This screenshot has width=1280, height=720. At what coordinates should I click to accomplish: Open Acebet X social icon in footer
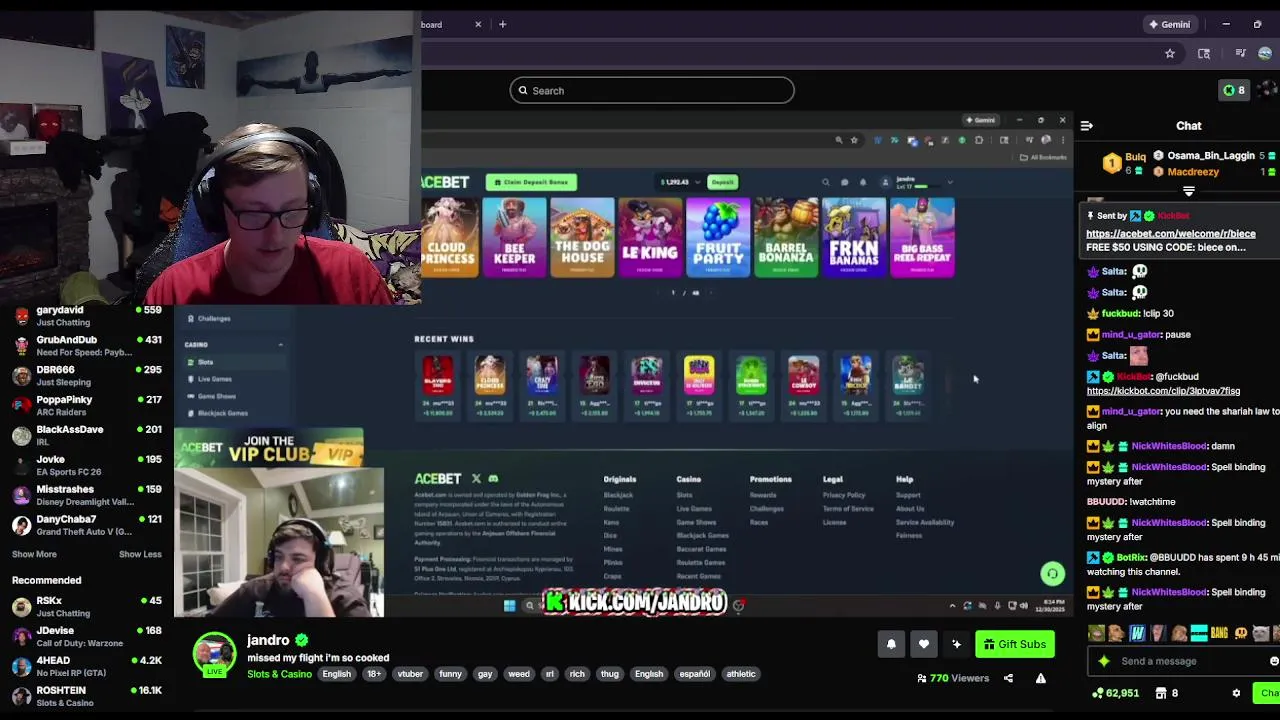476,479
